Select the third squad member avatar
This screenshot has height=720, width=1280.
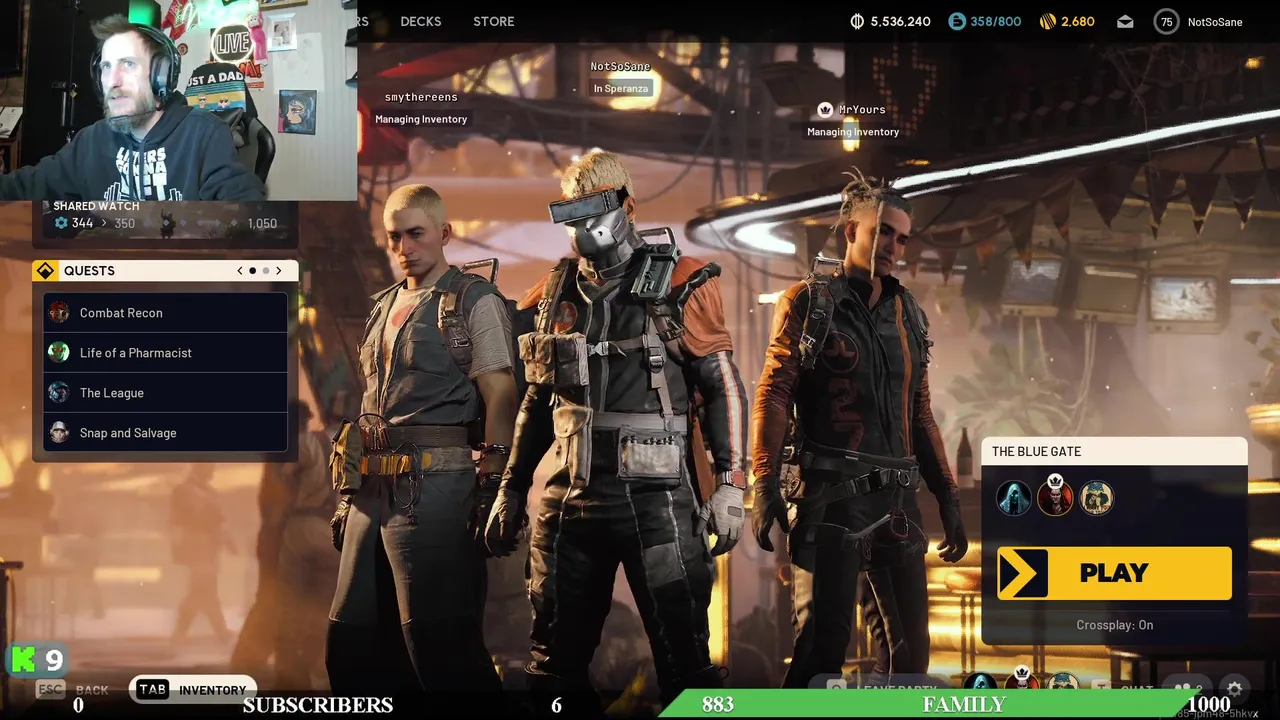[x=1096, y=498]
